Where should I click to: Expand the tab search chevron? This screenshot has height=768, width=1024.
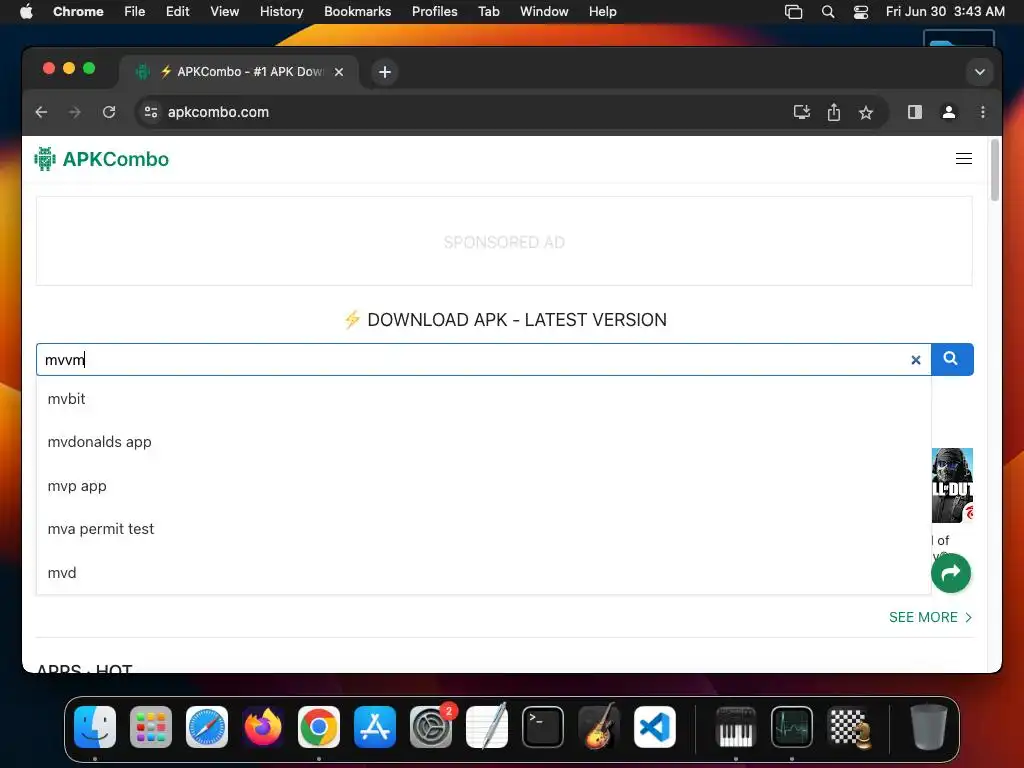(x=980, y=72)
